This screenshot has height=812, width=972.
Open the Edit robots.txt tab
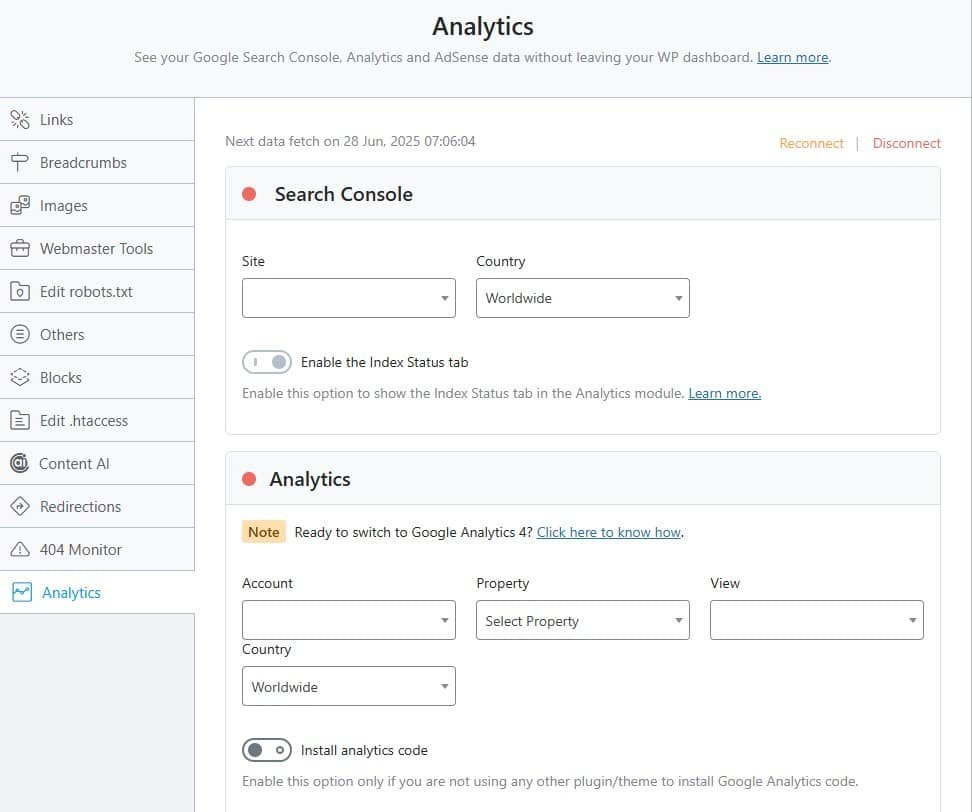tap(97, 291)
